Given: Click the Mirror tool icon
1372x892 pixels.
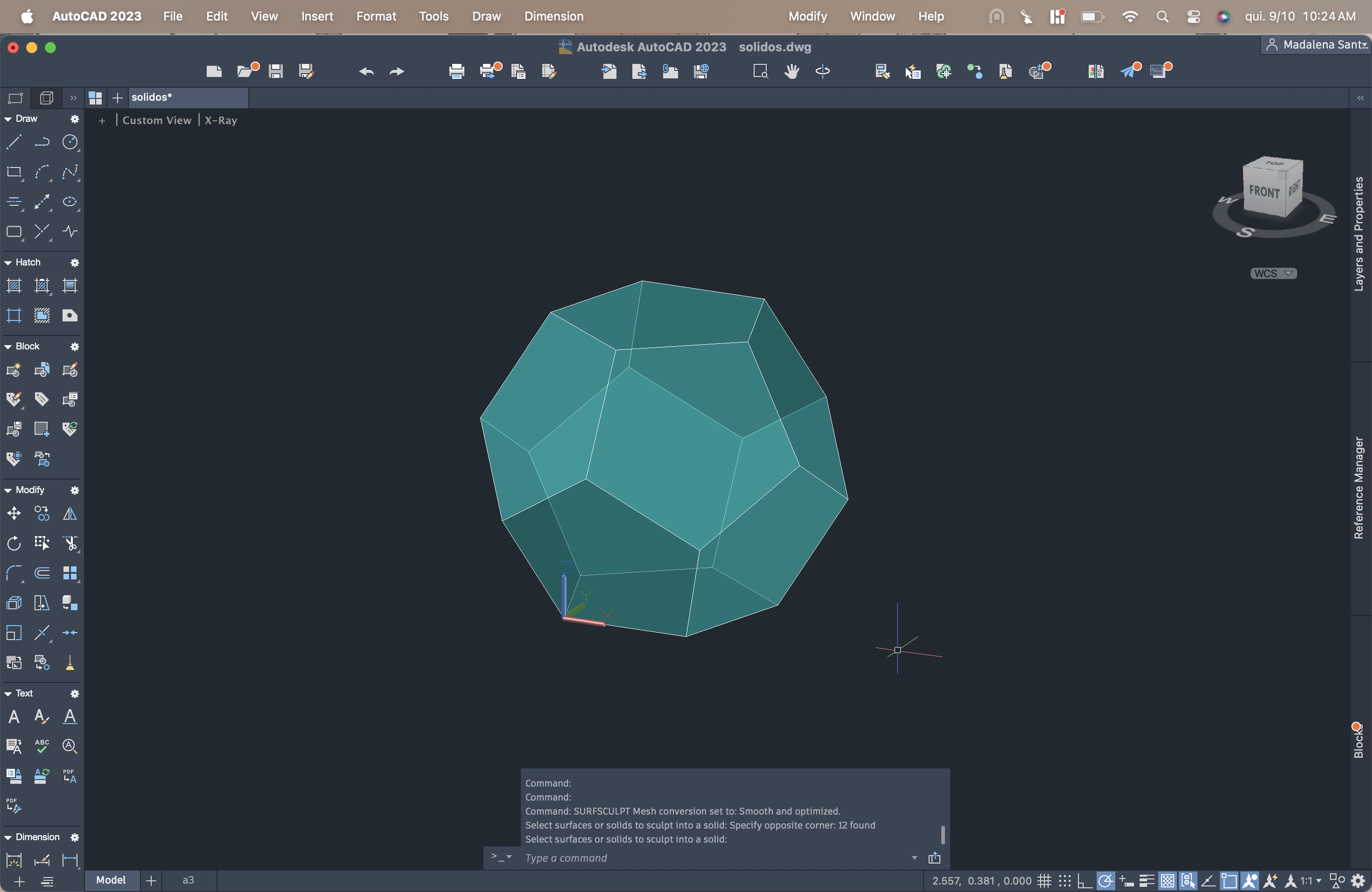Looking at the screenshot, I should point(70,513).
